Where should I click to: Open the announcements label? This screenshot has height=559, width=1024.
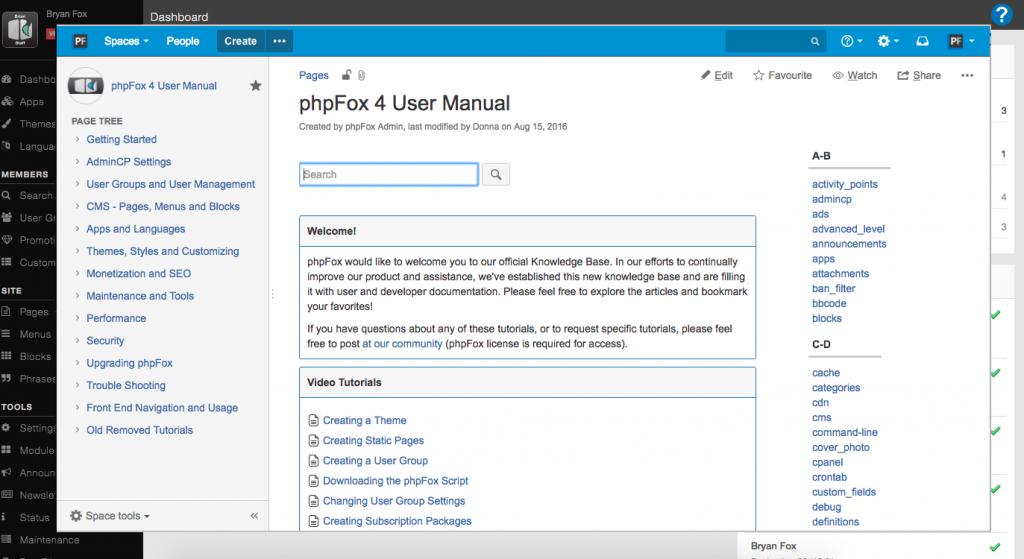pyautogui.click(x=849, y=244)
